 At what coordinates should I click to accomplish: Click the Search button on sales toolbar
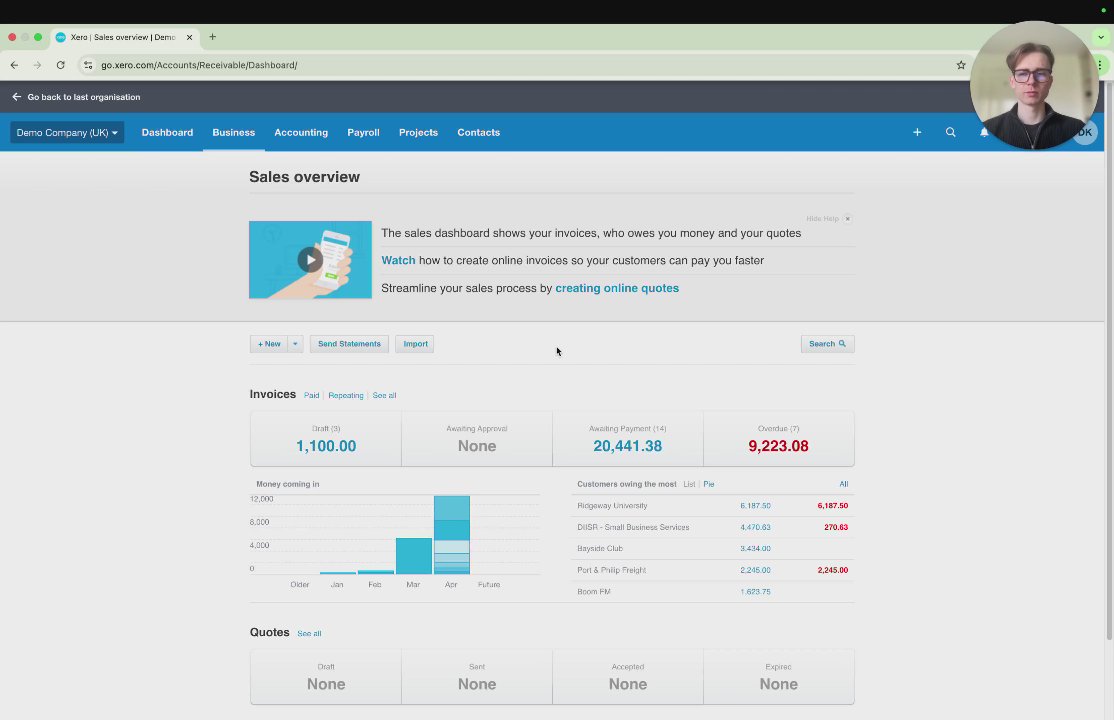(827, 344)
